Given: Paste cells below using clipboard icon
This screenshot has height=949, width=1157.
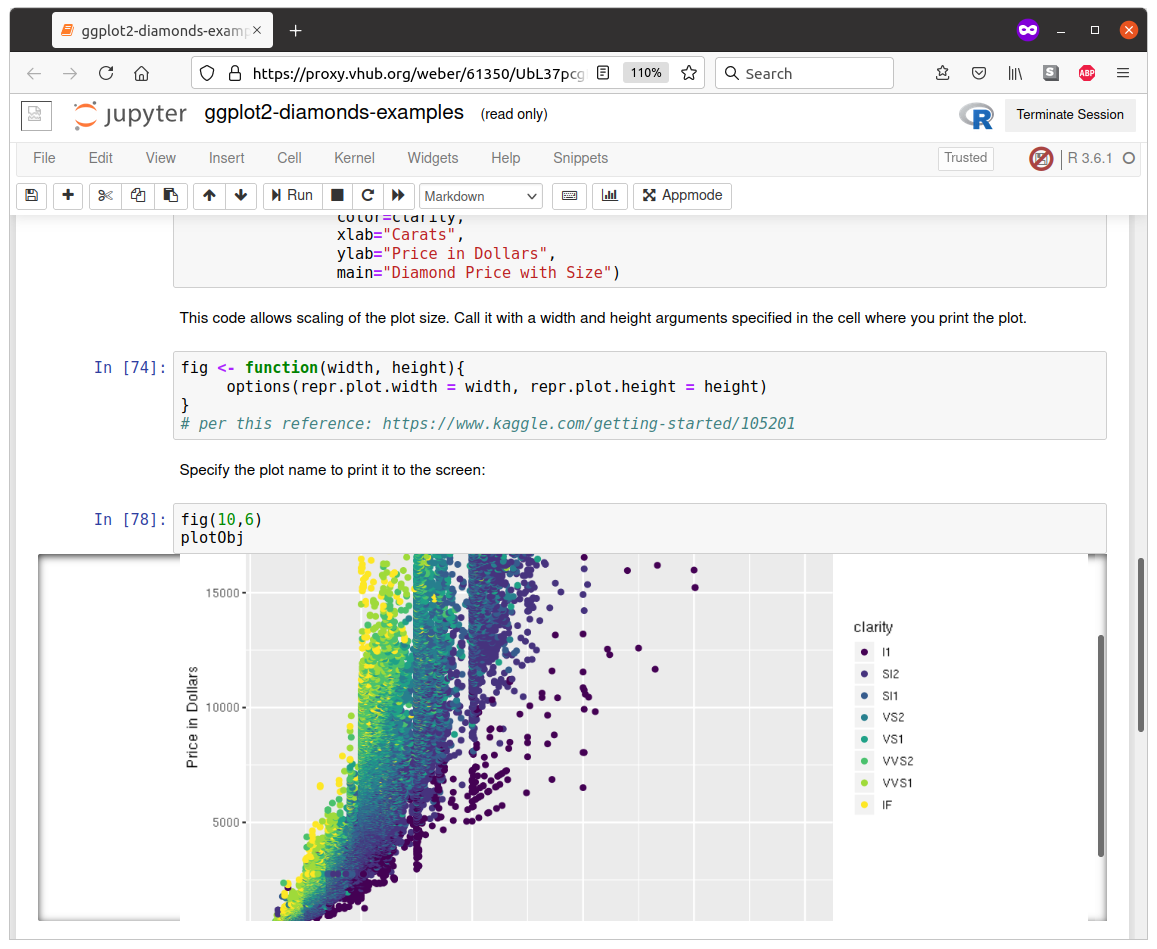Looking at the screenshot, I should pos(170,196).
